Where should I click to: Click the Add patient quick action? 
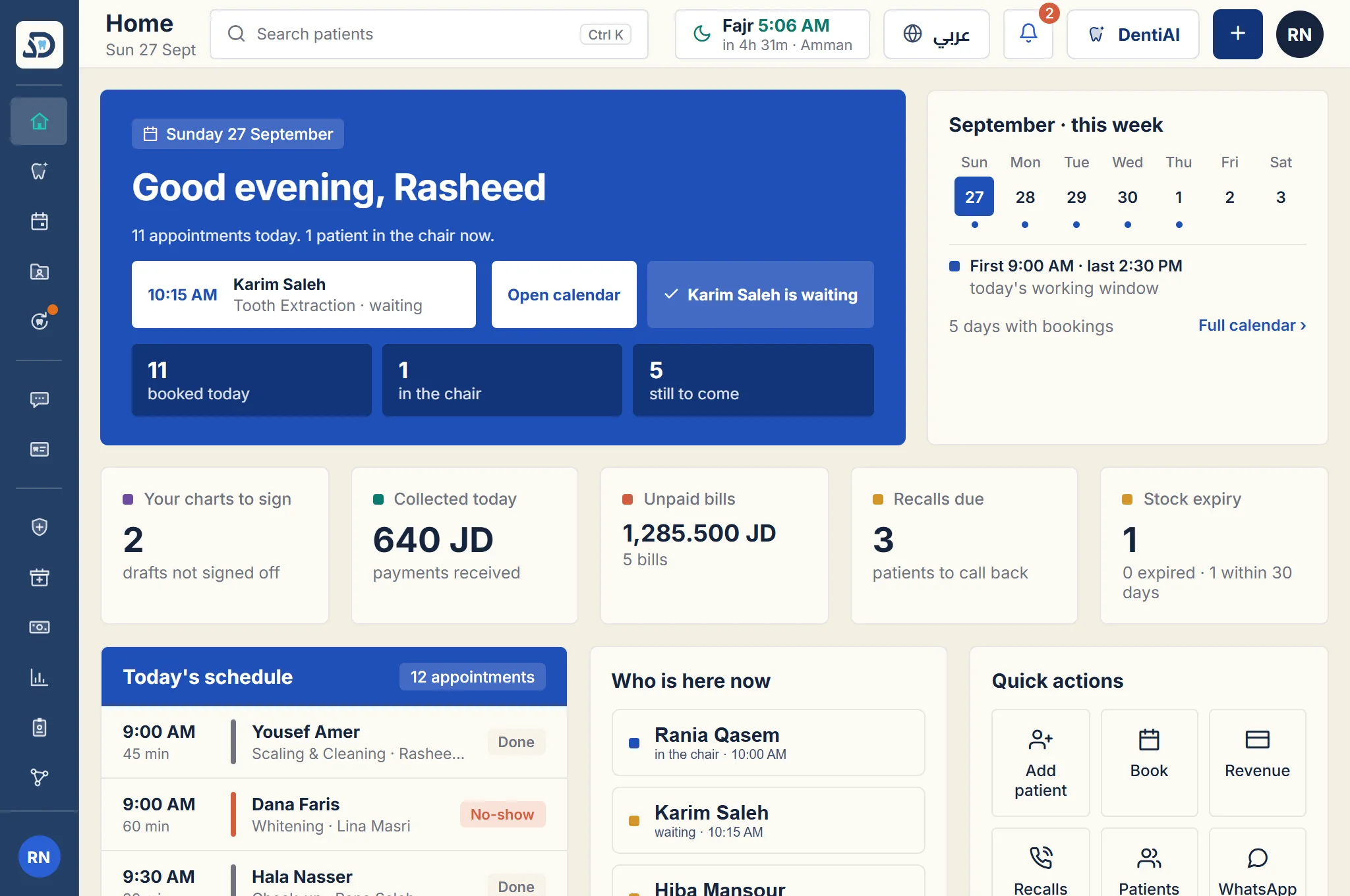click(x=1040, y=763)
